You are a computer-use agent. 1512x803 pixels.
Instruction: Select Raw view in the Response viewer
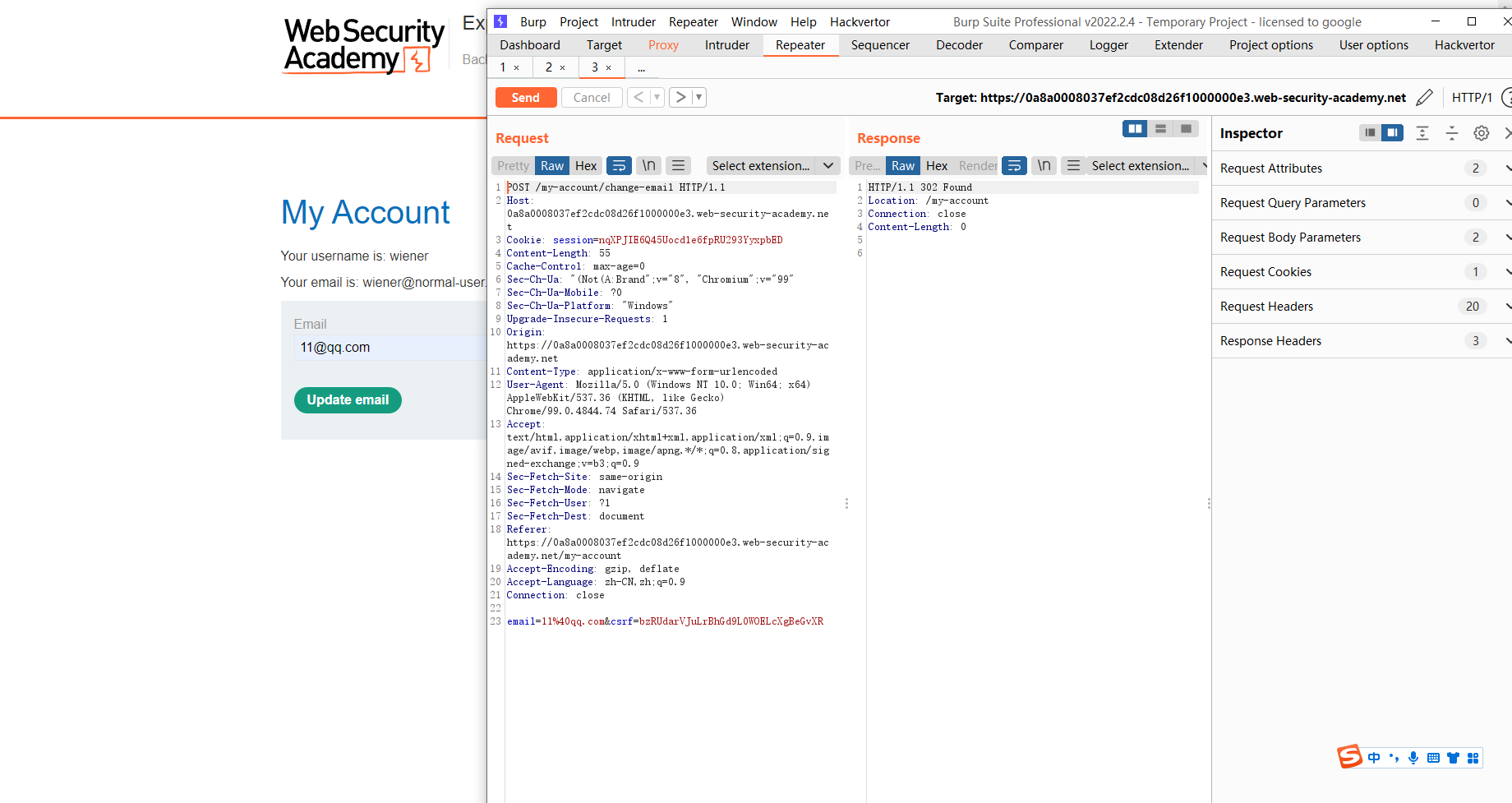click(903, 166)
